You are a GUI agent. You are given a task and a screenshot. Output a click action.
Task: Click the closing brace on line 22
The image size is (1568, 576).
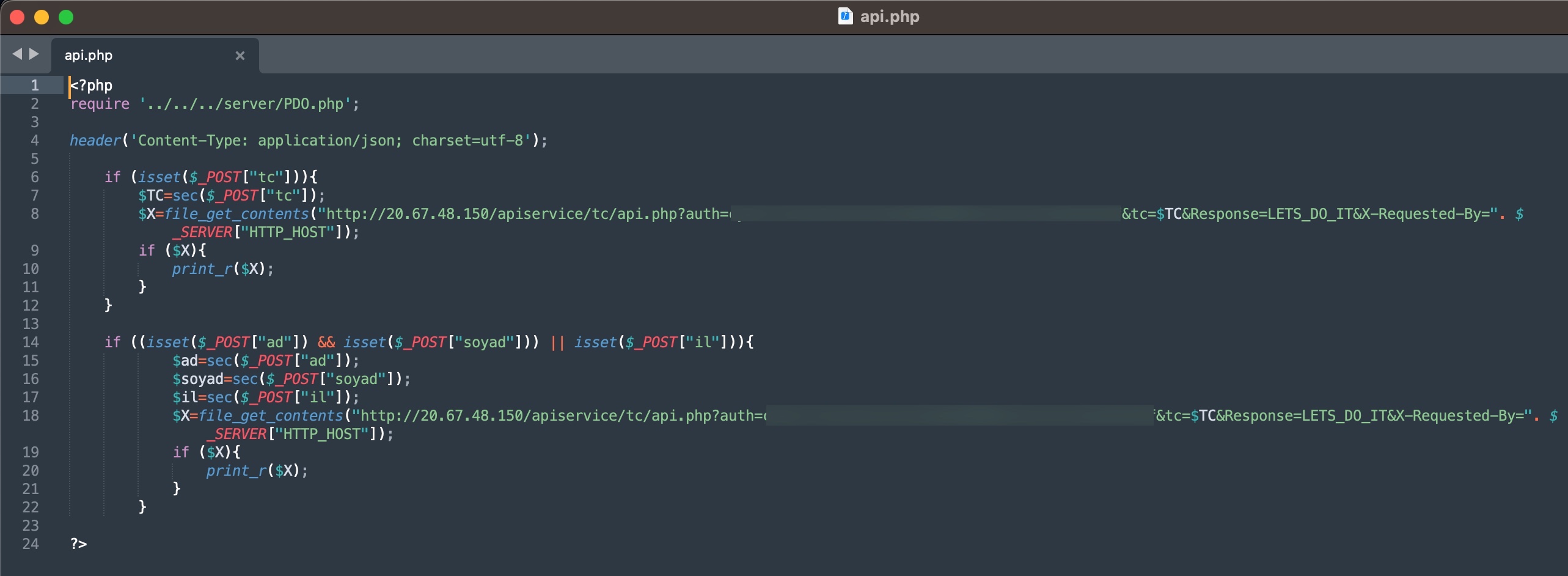[142, 507]
